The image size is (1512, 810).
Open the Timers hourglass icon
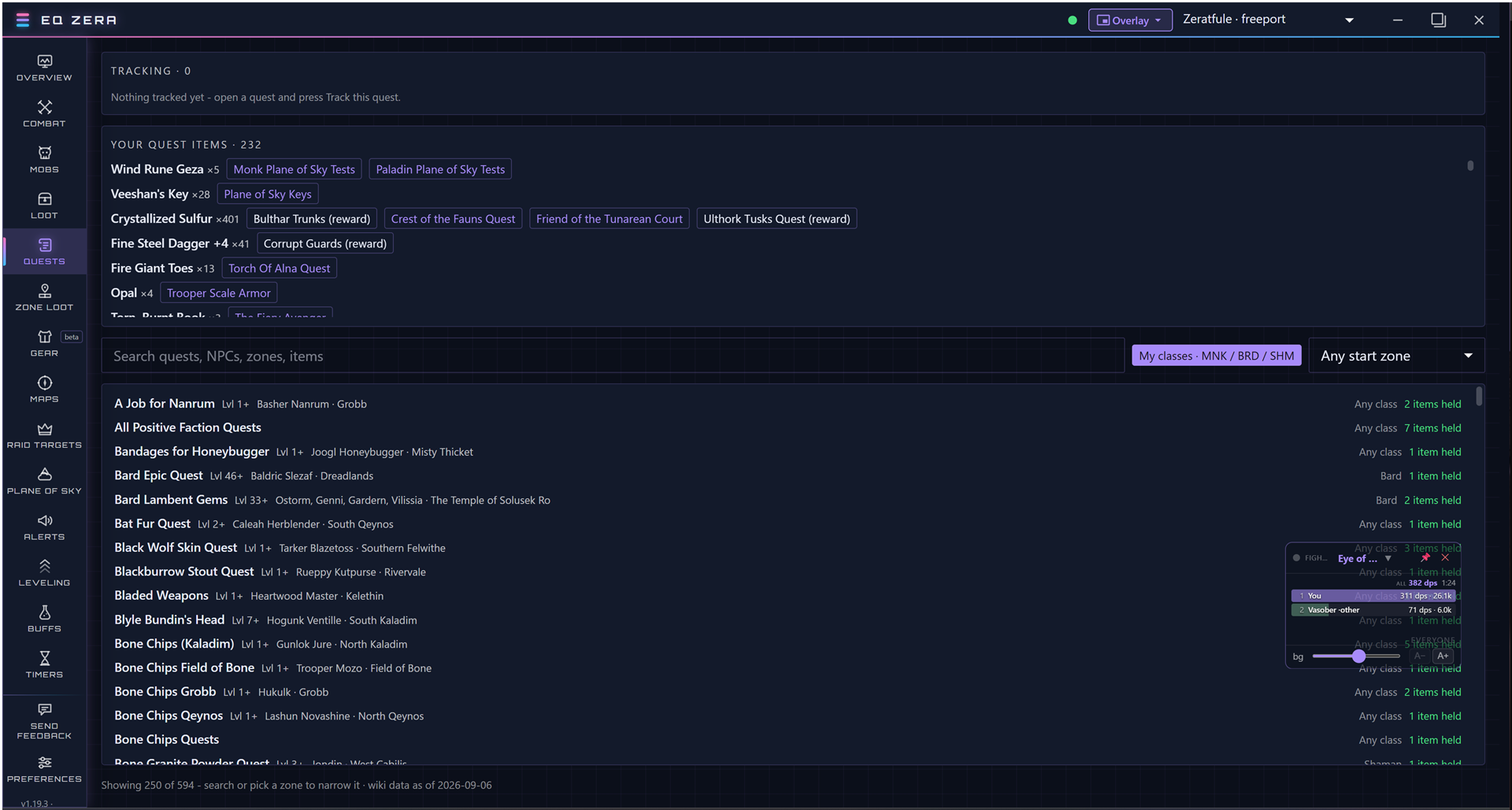[x=44, y=664]
